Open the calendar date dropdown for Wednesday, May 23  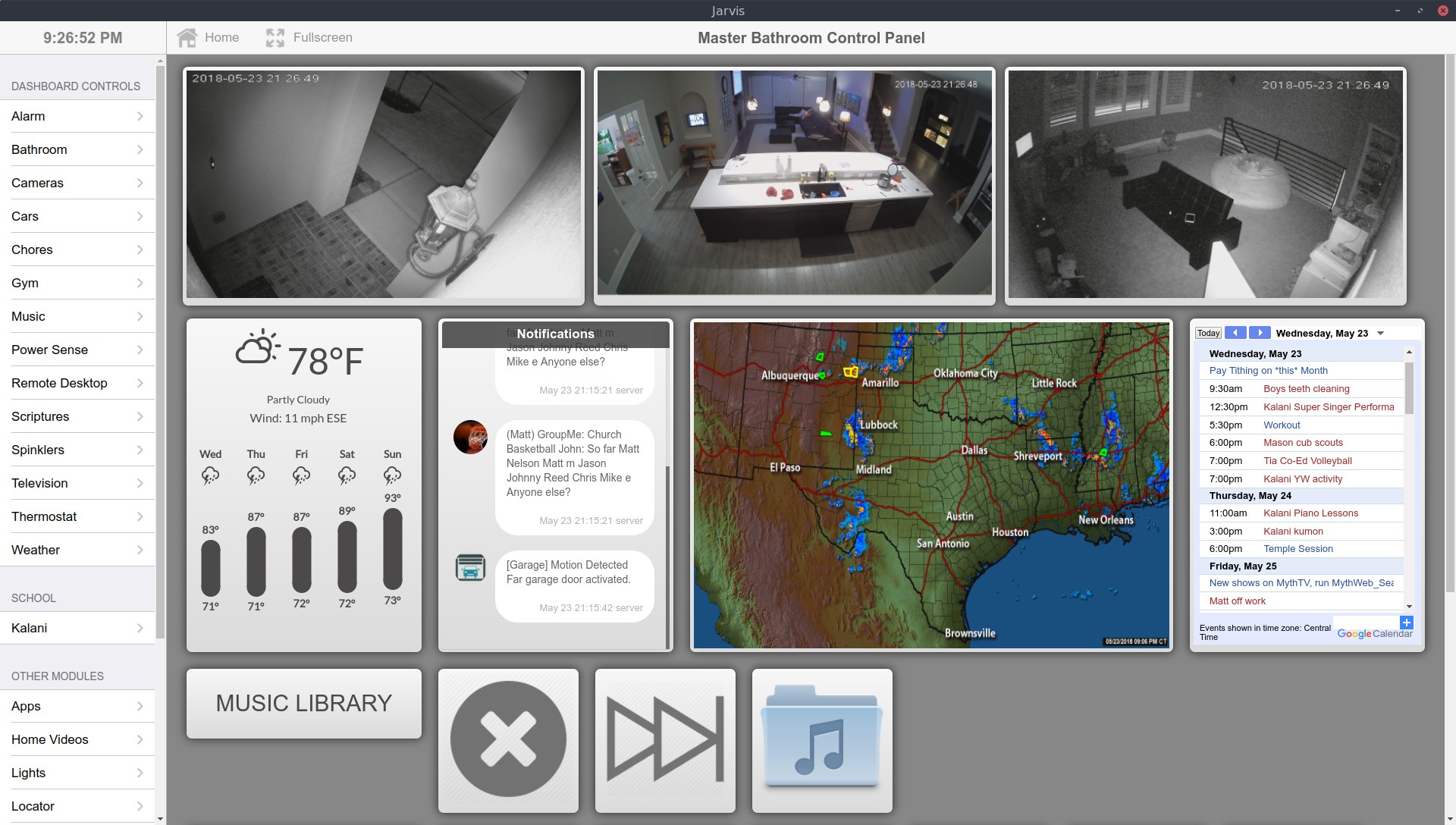tap(1380, 332)
